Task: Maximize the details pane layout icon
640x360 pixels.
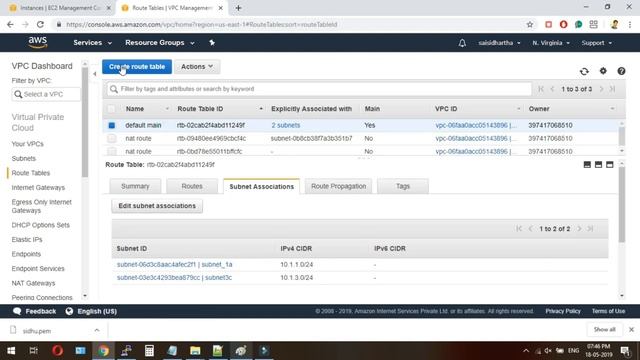Action: [x=609, y=164]
